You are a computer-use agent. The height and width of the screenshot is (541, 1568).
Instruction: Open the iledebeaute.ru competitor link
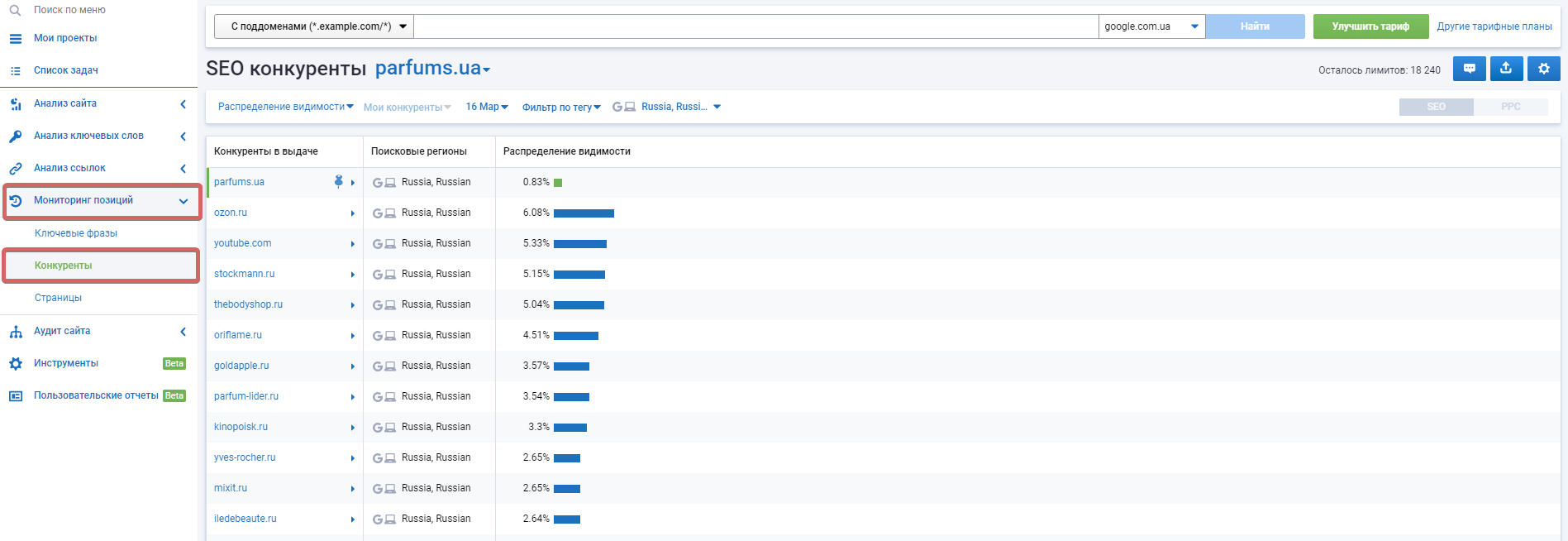[x=245, y=519]
